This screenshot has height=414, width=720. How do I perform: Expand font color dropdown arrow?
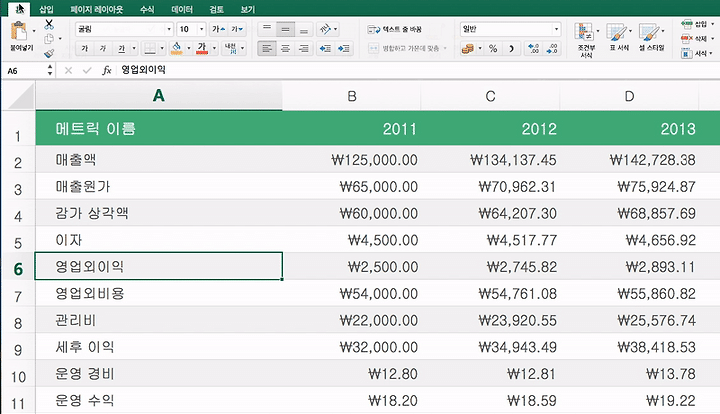[x=214, y=48]
